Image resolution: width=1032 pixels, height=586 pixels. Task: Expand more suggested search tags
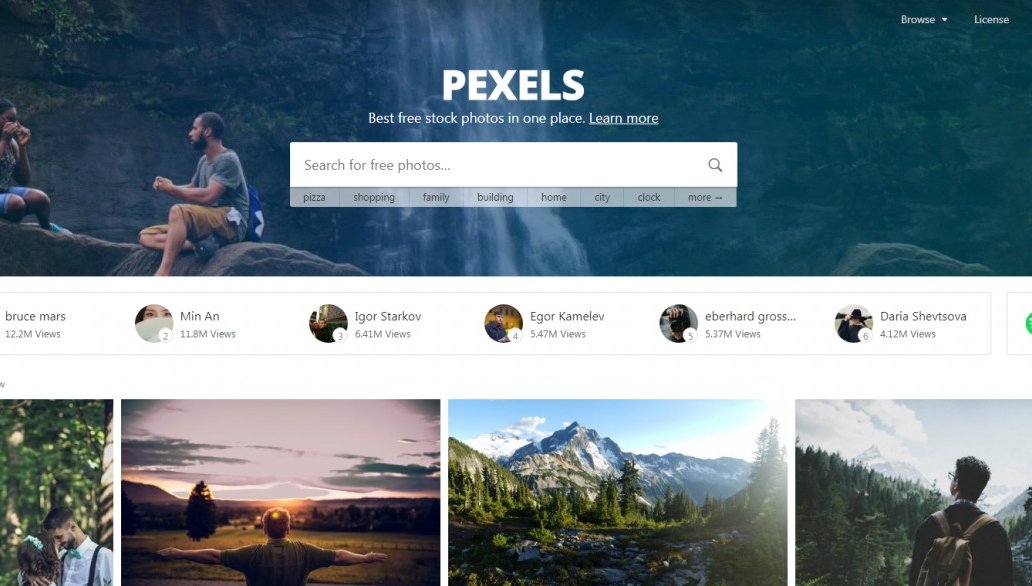[x=705, y=198]
